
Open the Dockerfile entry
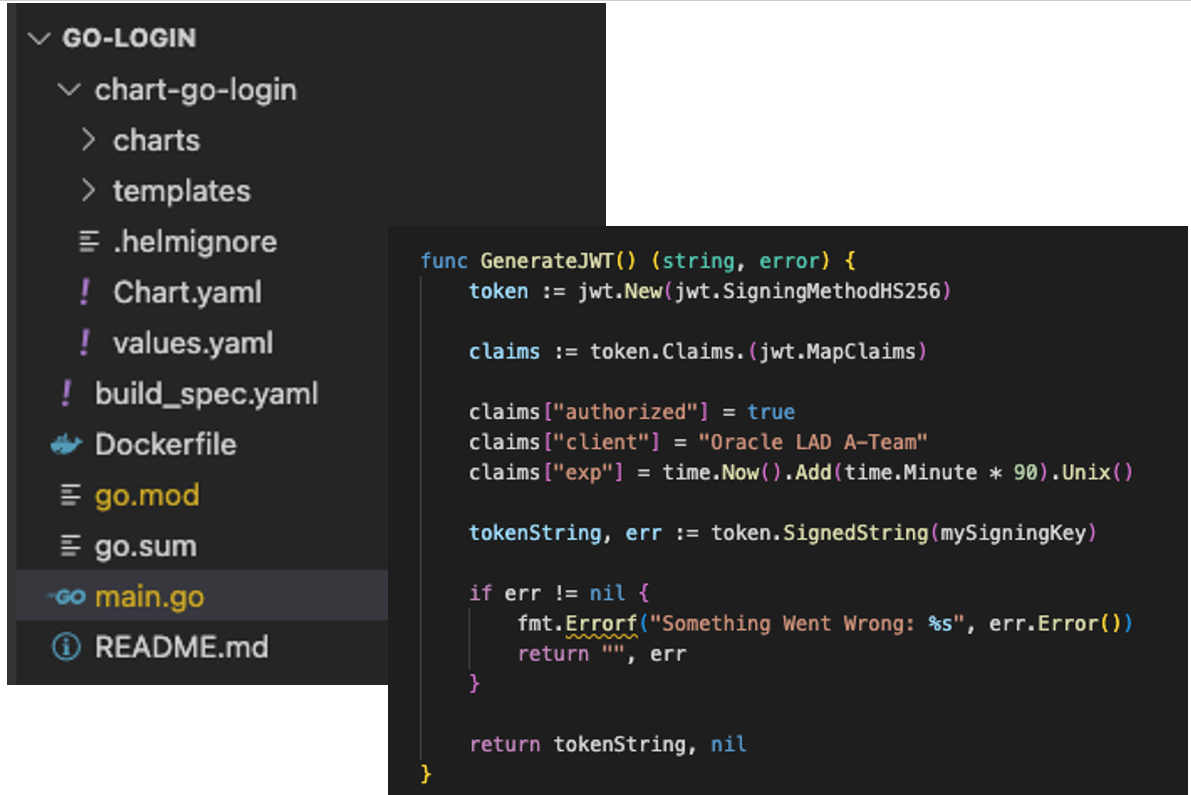tap(166, 444)
